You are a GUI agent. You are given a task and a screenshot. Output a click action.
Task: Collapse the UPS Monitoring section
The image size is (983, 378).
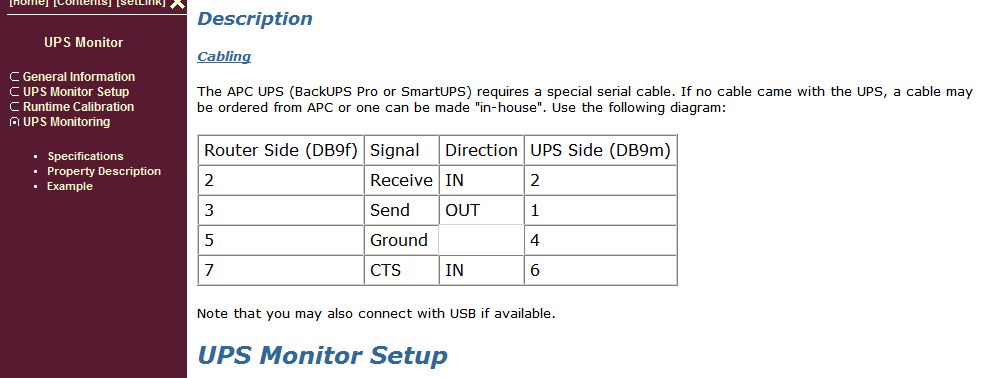[66, 122]
